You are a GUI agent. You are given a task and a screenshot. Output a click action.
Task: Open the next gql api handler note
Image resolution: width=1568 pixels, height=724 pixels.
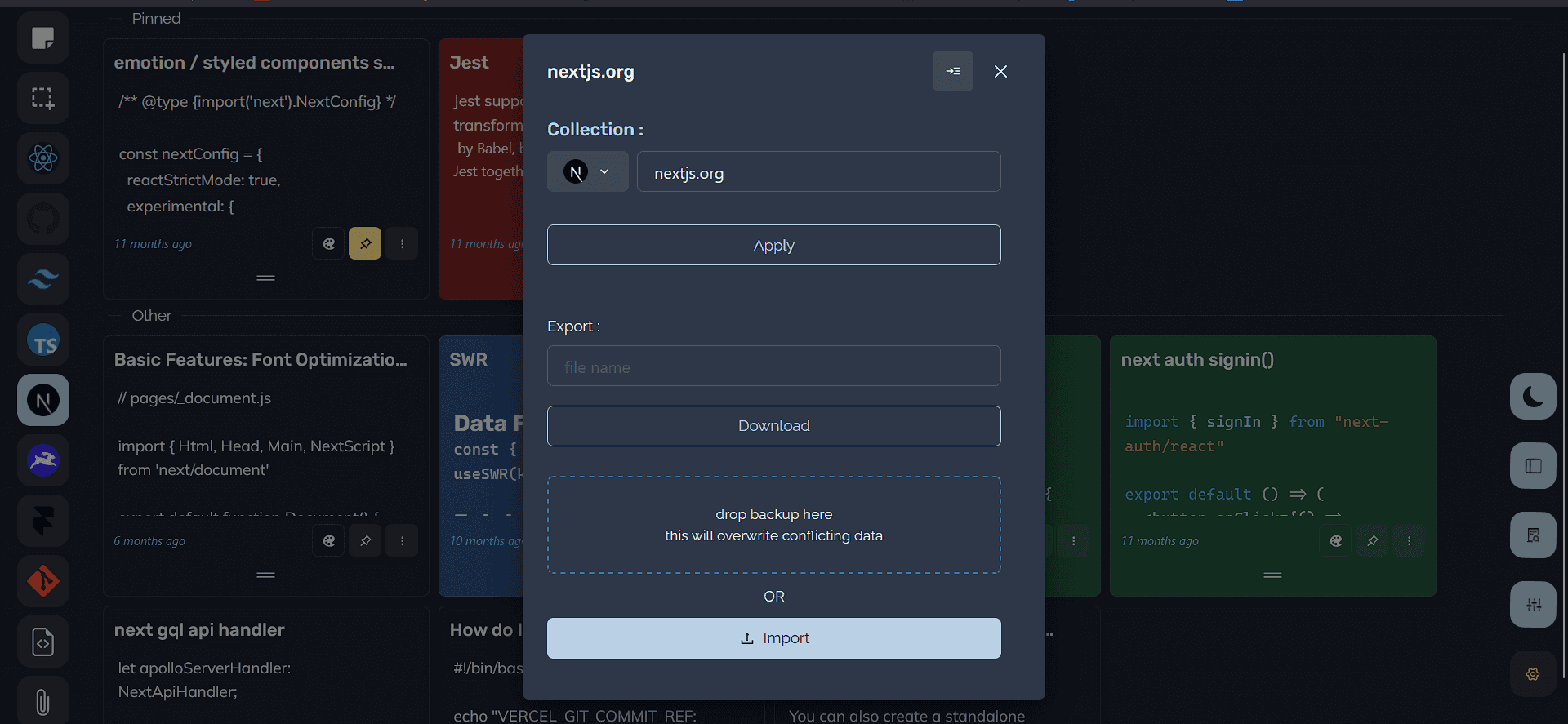point(199,630)
